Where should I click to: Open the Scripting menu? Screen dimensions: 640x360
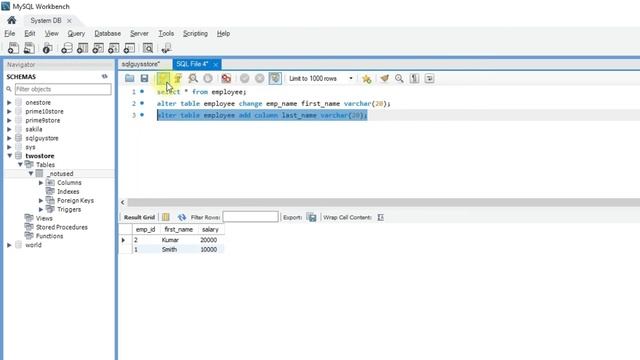pos(196,33)
